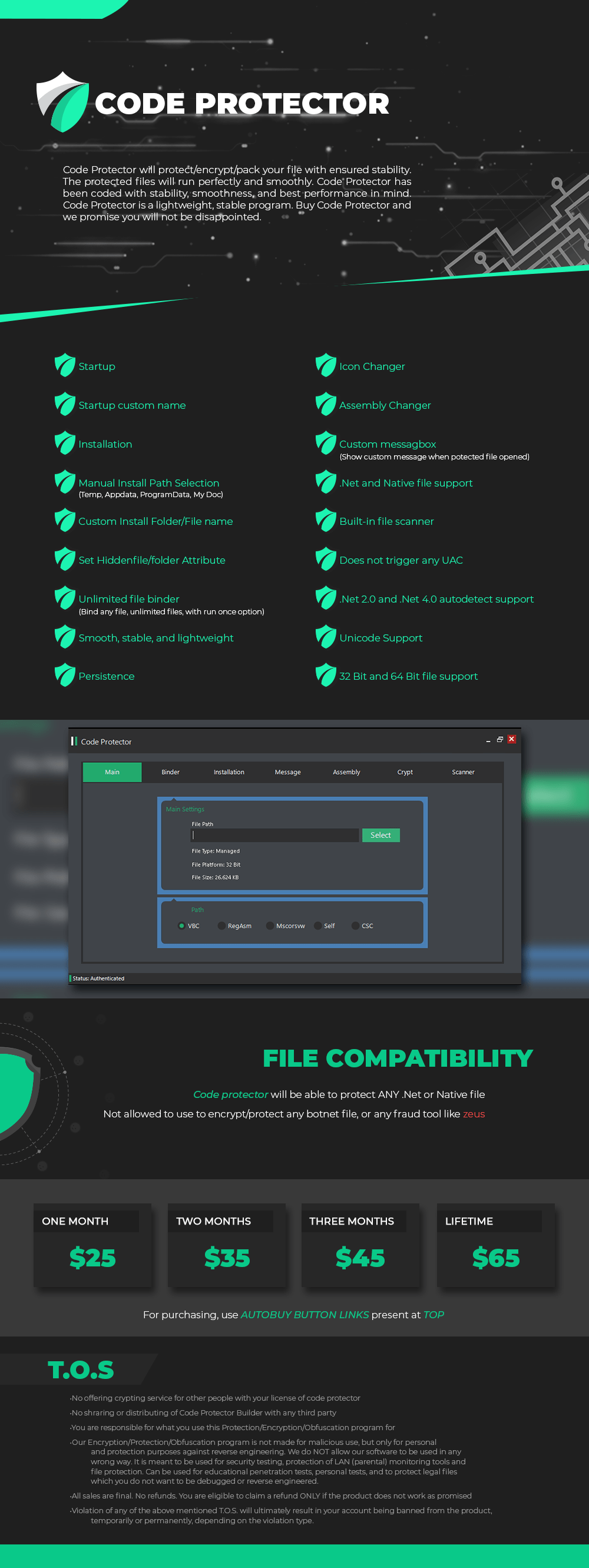589x1568 pixels.
Task: Click the shield icon beside Icon Changer
Action: (x=326, y=365)
